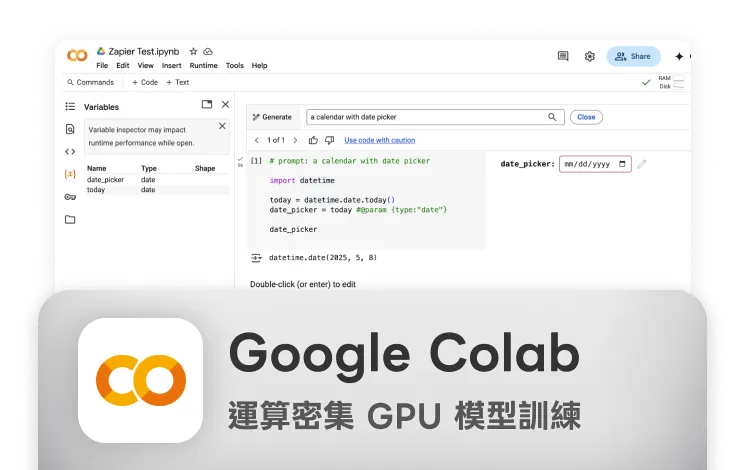Viewport: 744px width, 470px height.
Task: Open the Runtime menu
Action: [x=204, y=65]
